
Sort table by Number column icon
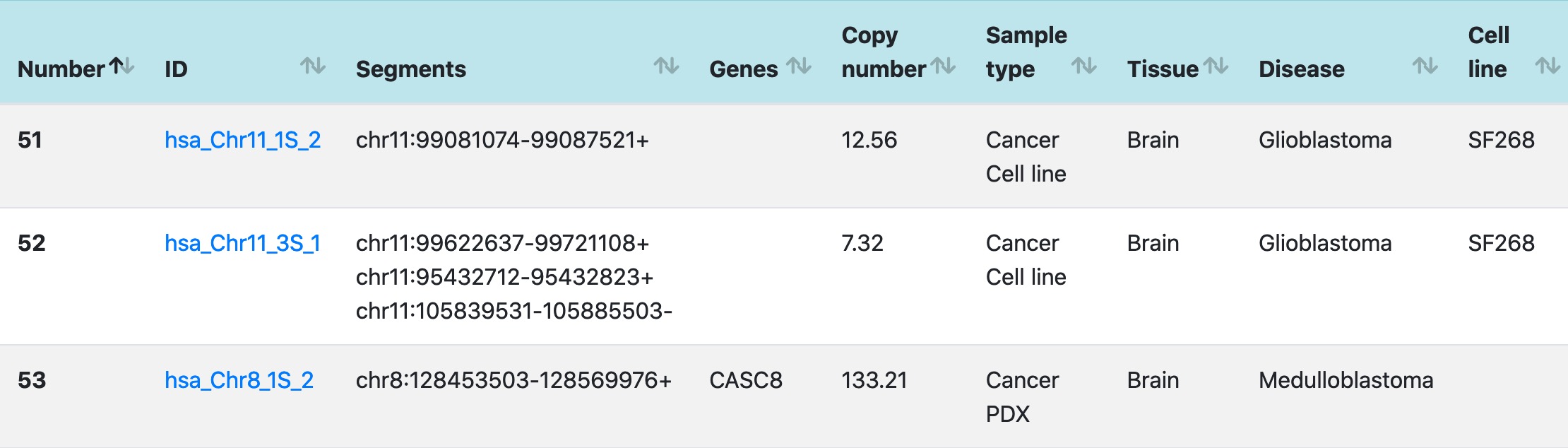(122, 66)
